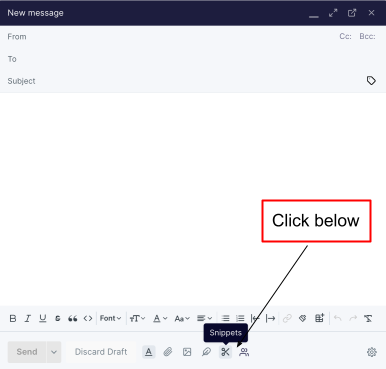Click the Send button
The image size is (386, 369).
27,352
